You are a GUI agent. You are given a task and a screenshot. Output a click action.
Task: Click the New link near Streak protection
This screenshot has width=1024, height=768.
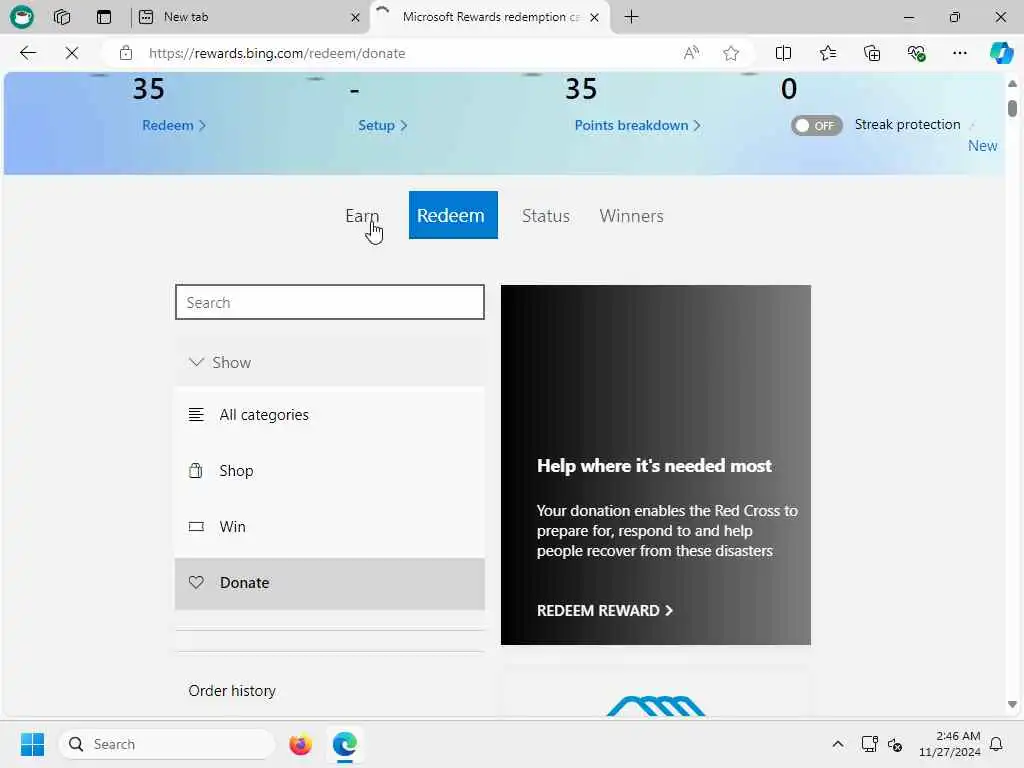click(982, 146)
